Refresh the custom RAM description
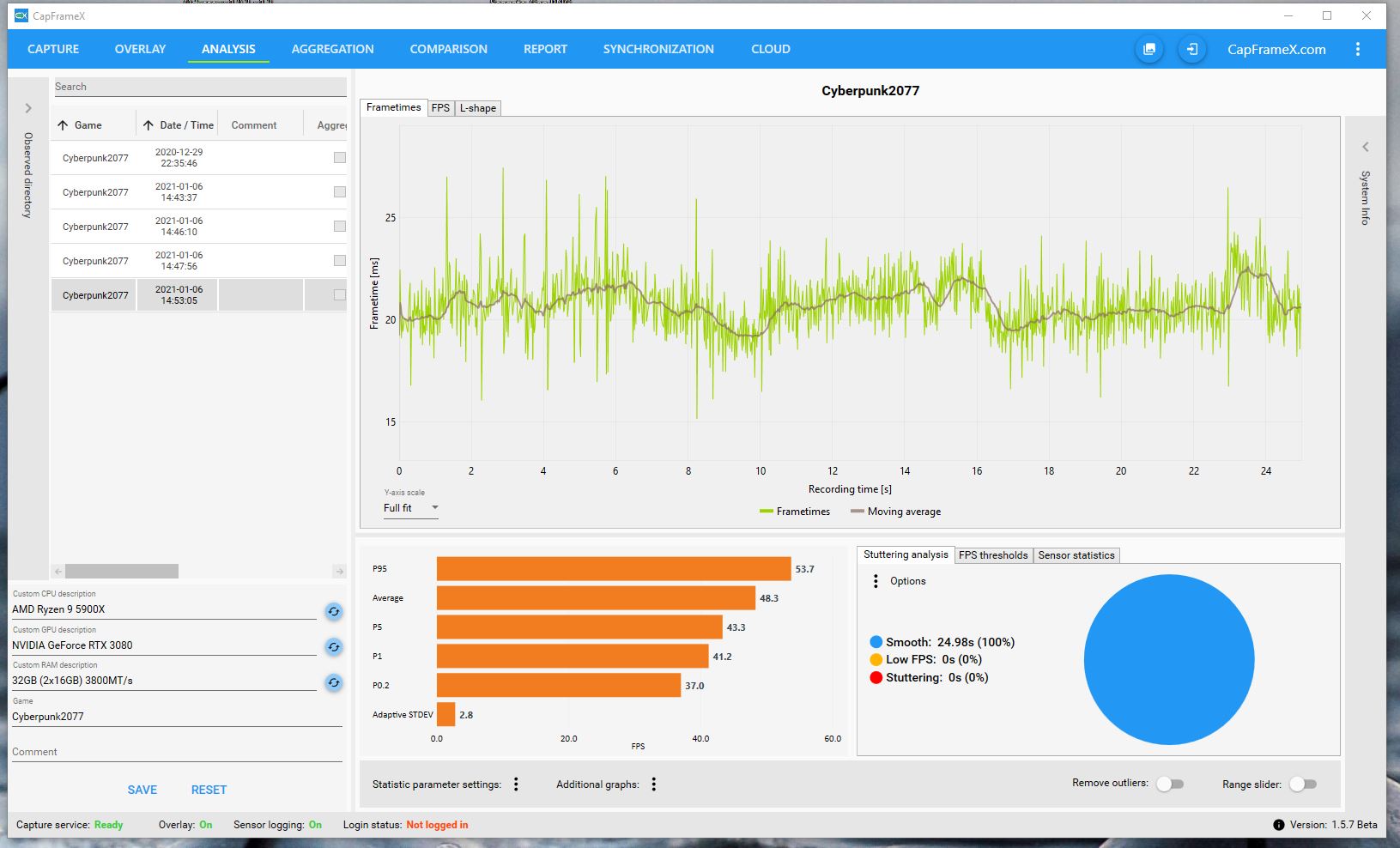The height and width of the screenshot is (848, 1400). [x=334, y=682]
